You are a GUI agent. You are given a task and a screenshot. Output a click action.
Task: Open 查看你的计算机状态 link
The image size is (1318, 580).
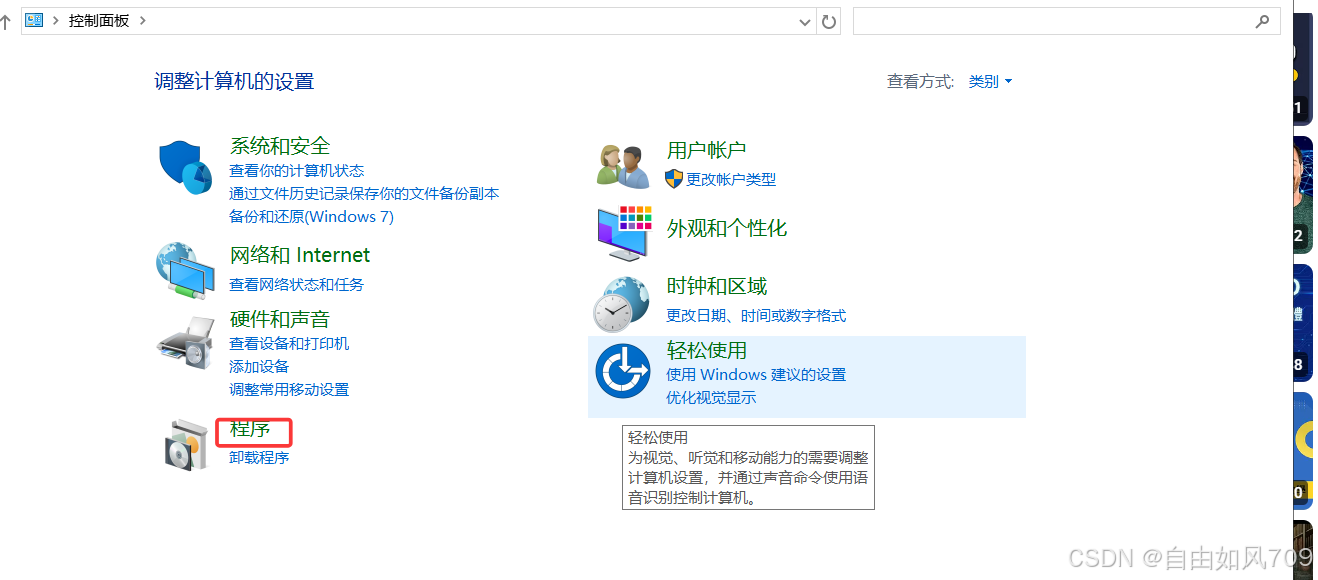tap(297, 171)
